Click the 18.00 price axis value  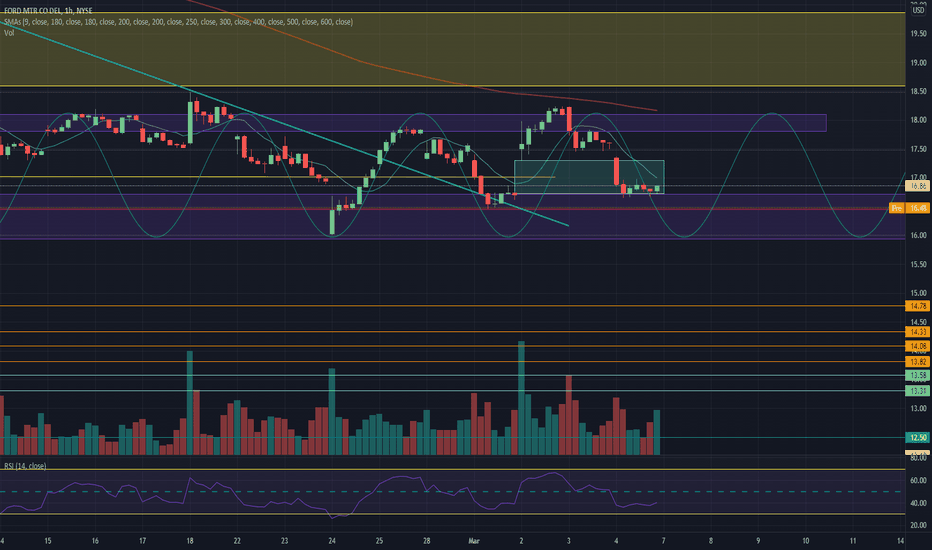pos(918,120)
